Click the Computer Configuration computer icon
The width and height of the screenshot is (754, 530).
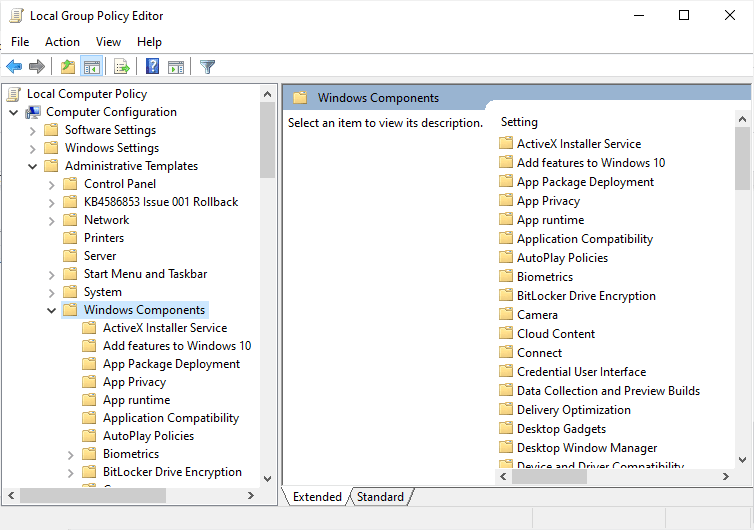pyautogui.click(x=33, y=113)
